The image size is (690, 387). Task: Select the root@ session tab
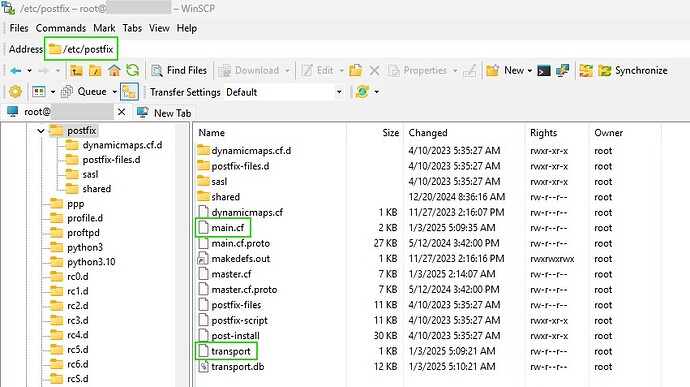click(59, 112)
